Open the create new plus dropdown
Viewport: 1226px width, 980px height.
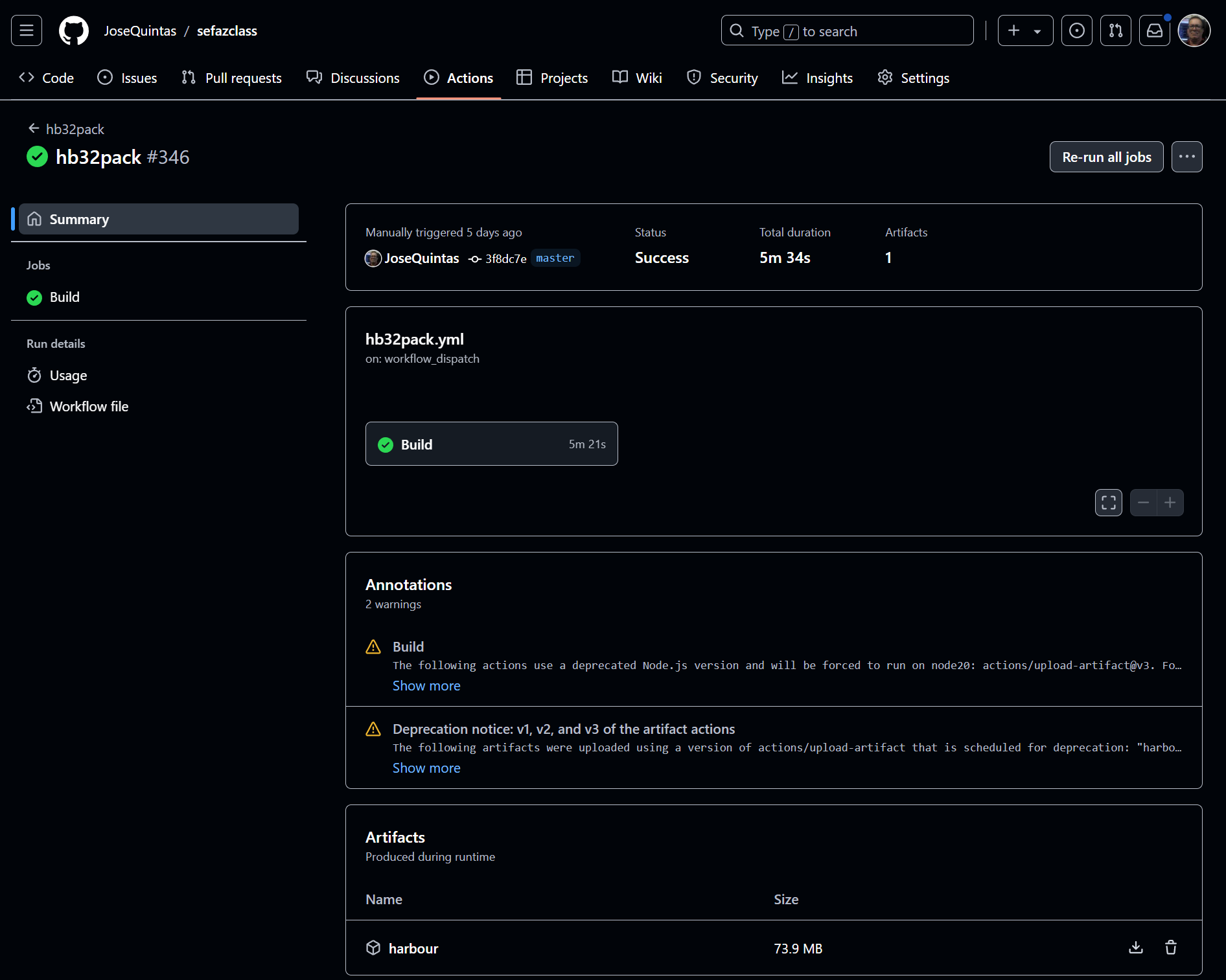pos(1025,30)
